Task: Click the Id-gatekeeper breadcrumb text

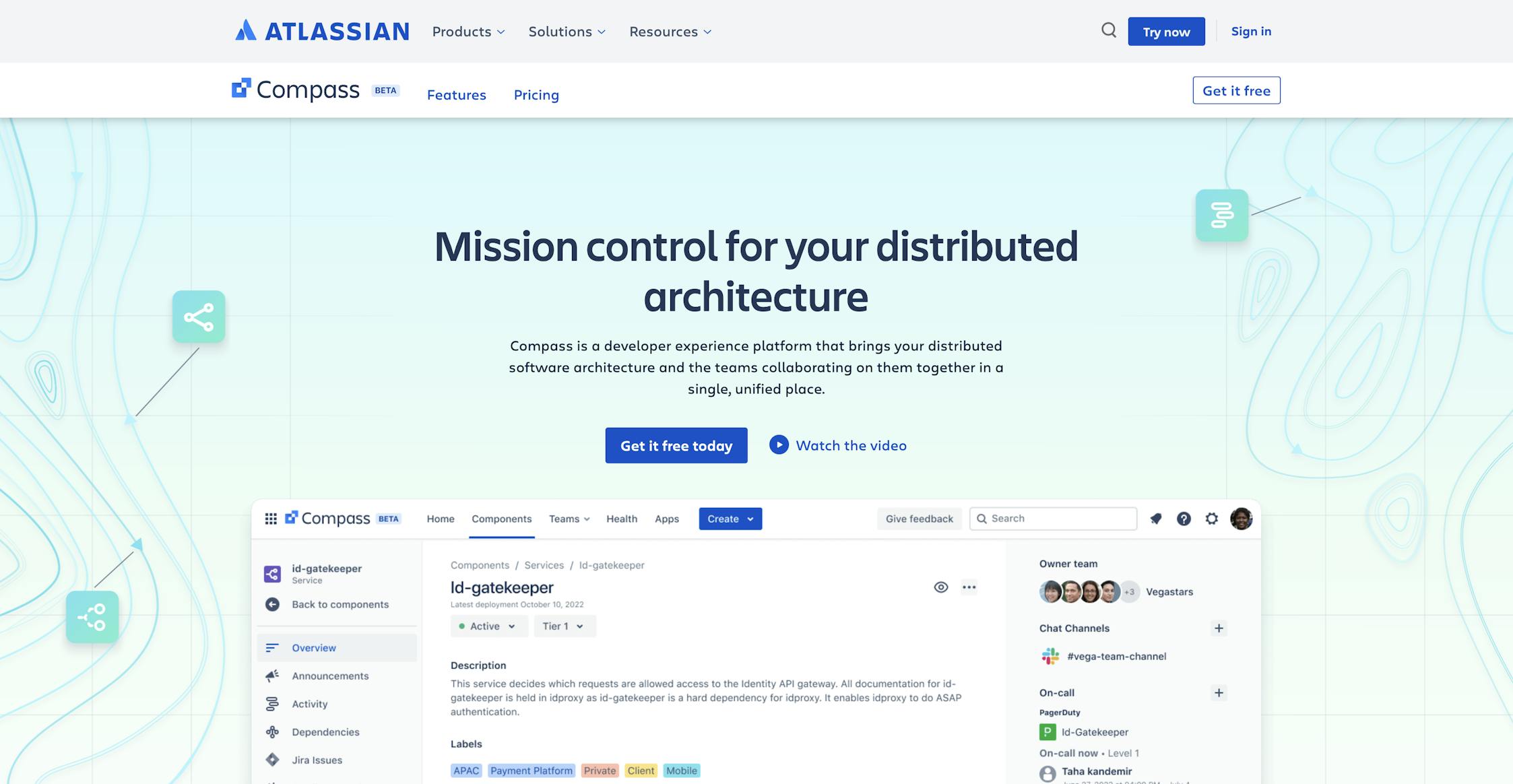Action: pyautogui.click(x=612, y=565)
